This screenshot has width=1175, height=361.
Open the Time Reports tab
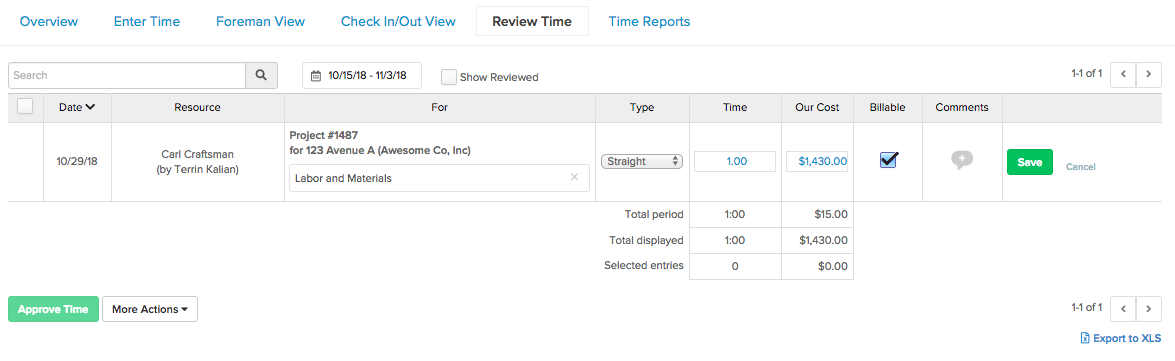click(x=649, y=22)
